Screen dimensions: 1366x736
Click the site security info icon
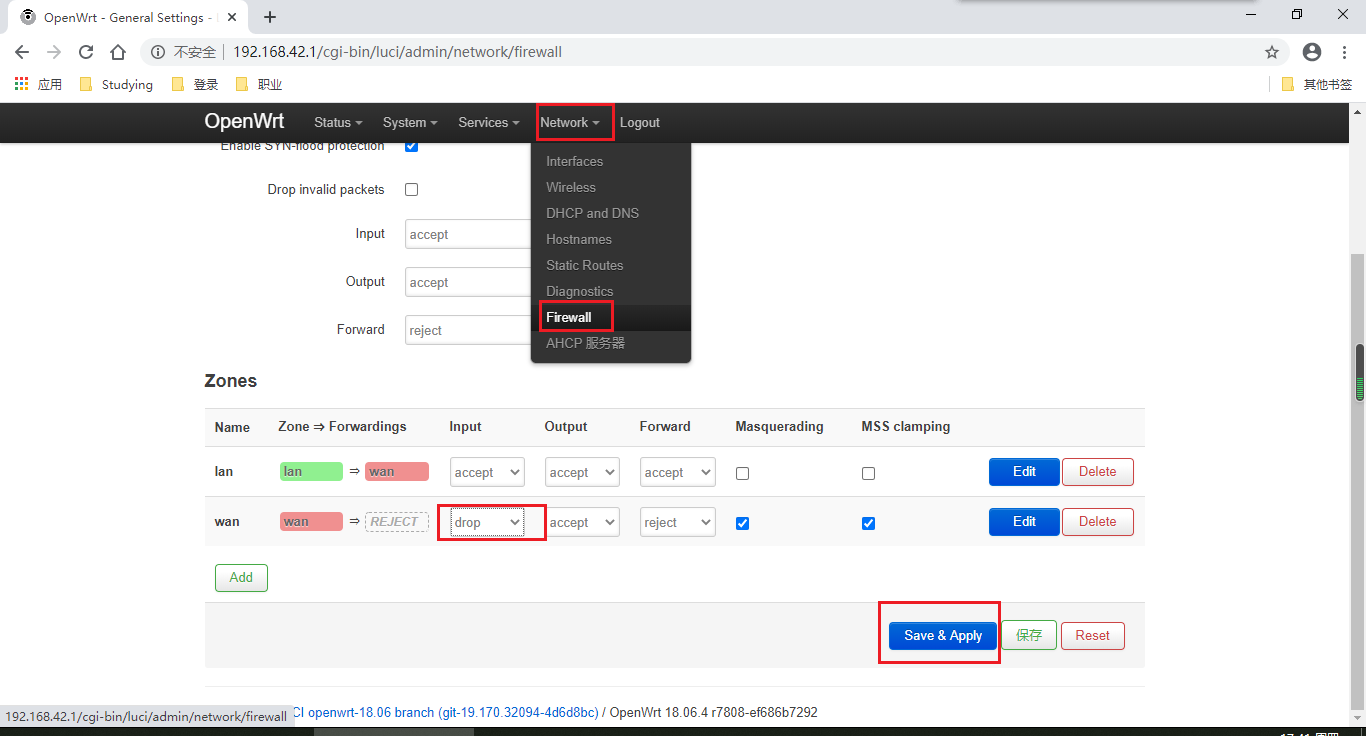158,52
